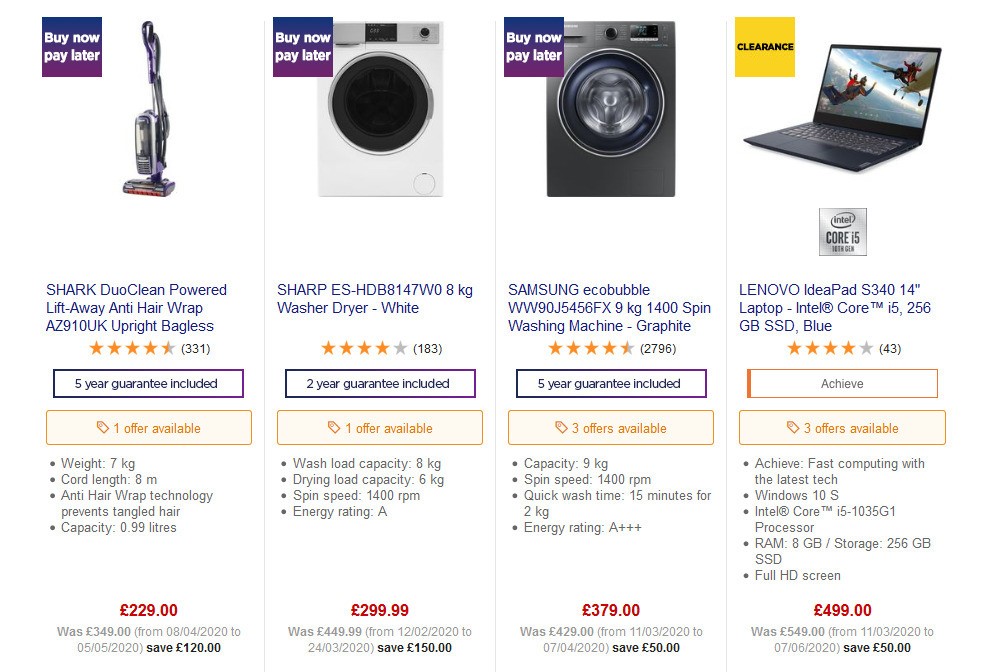Click the 2 year guarantee banner on SHARP washer
Screen dimensions: 1000x672
click(x=379, y=383)
